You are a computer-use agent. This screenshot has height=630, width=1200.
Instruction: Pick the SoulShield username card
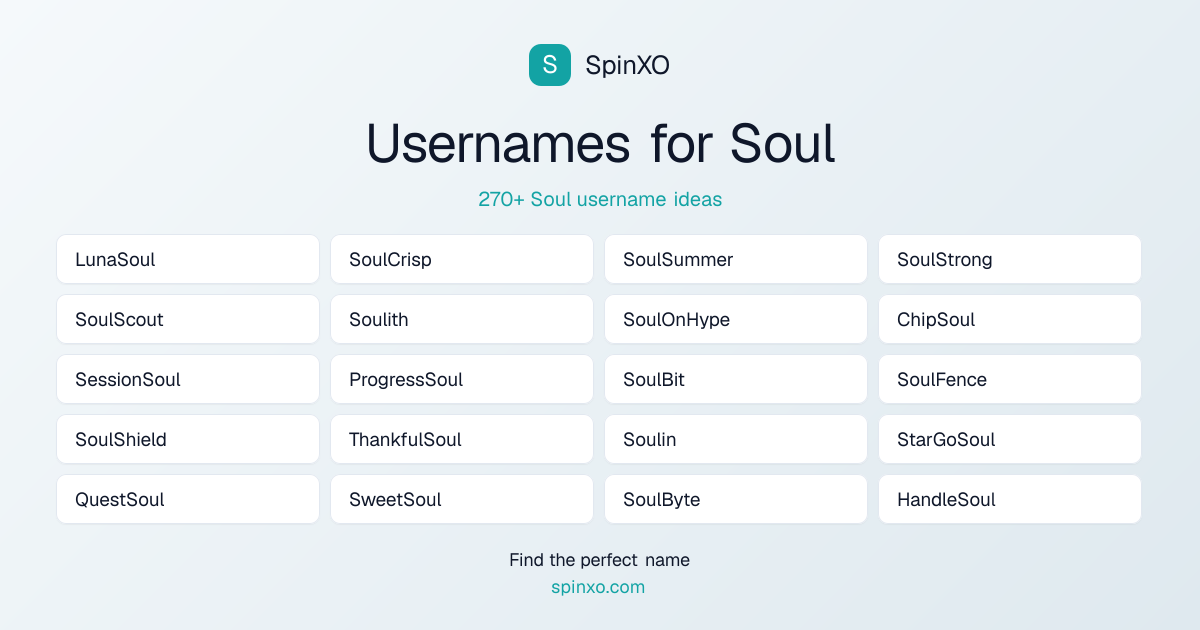[188, 439]
